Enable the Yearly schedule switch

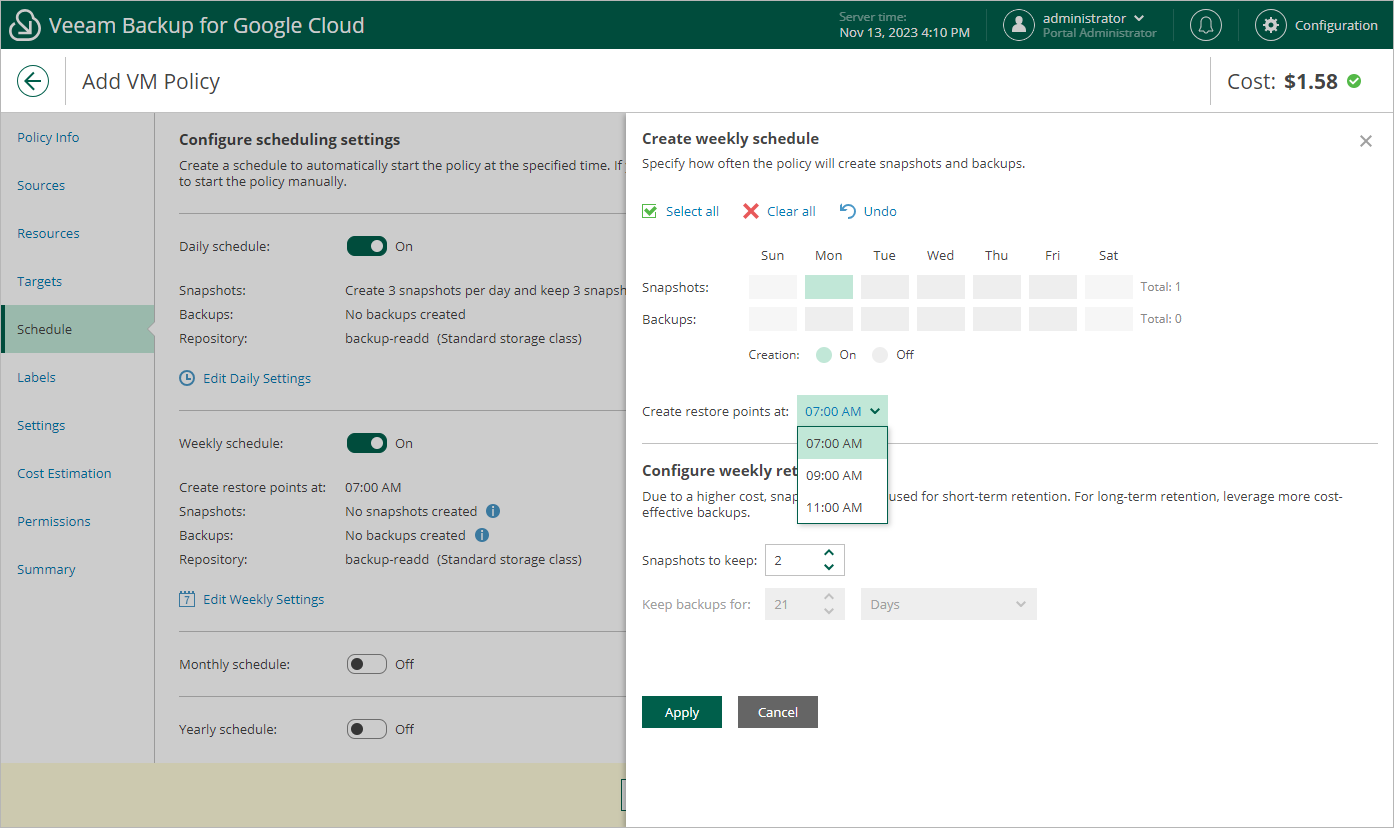point(367,729)
